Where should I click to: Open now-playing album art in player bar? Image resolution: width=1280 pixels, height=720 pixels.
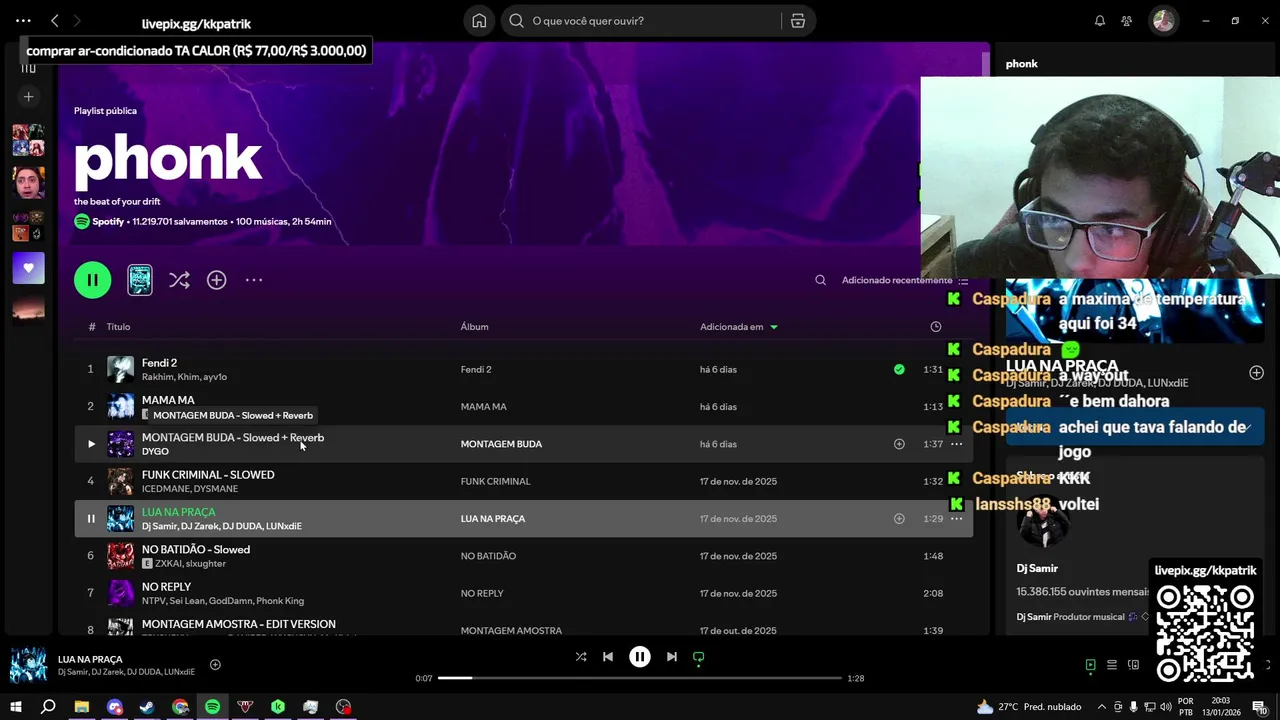pyautogui.click(x=28, y=665)
